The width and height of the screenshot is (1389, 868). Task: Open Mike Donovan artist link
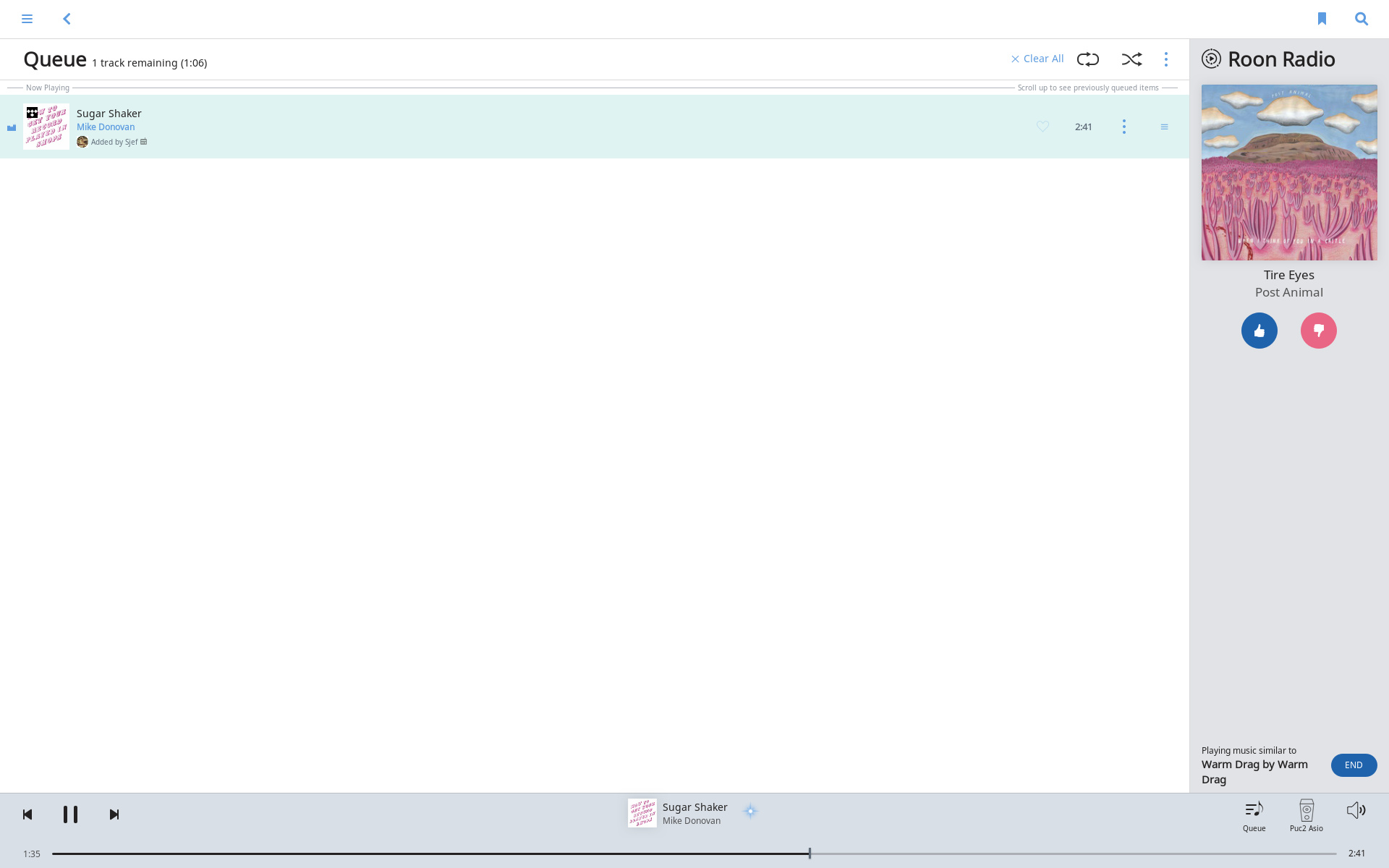tap(106, 127)
